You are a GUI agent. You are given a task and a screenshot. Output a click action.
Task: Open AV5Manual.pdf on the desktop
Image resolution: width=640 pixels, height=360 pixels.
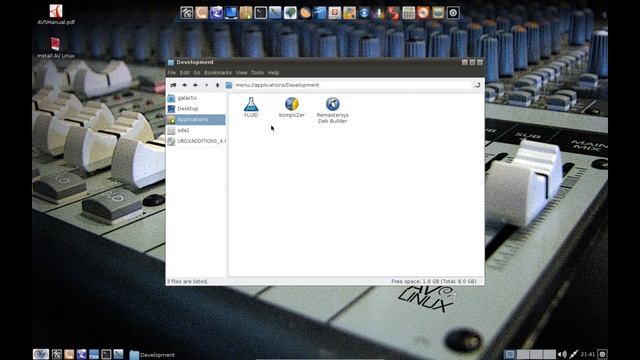pyautogui.click(x=56, y=15)
